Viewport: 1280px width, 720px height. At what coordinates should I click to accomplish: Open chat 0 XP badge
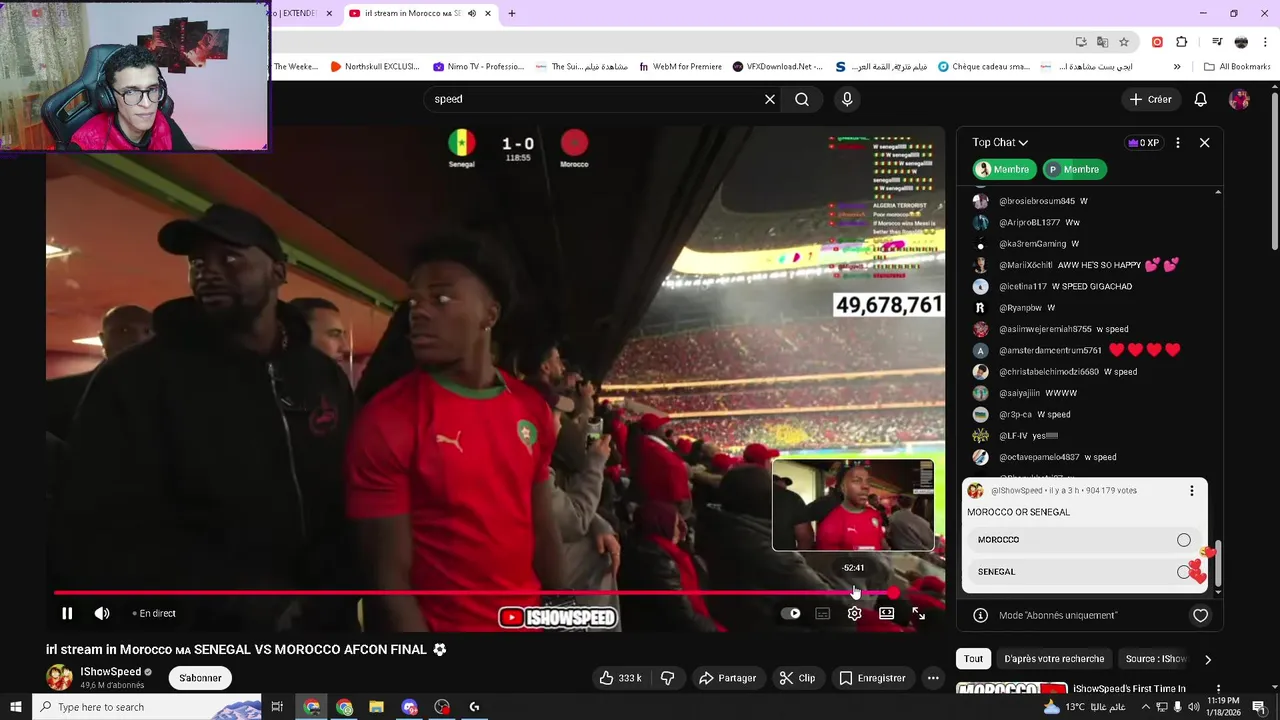click(x=1144, y=143)
